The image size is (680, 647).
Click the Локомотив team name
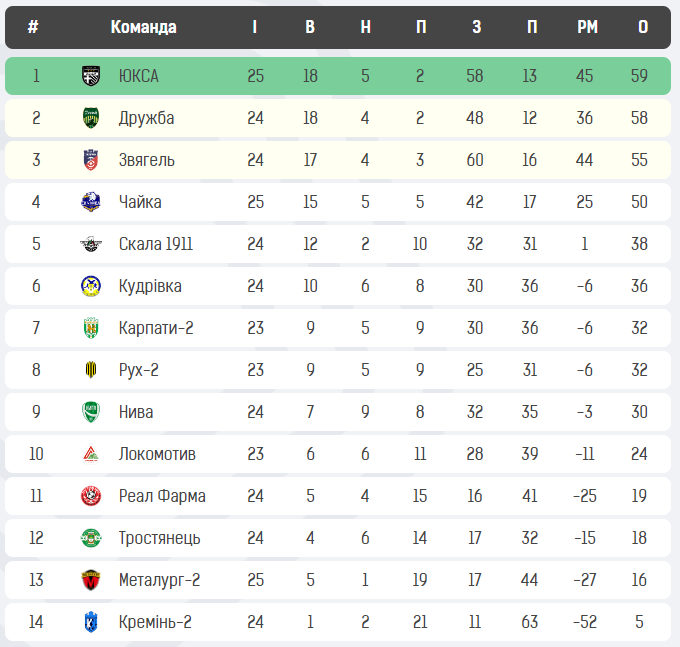tap(157, 454)
